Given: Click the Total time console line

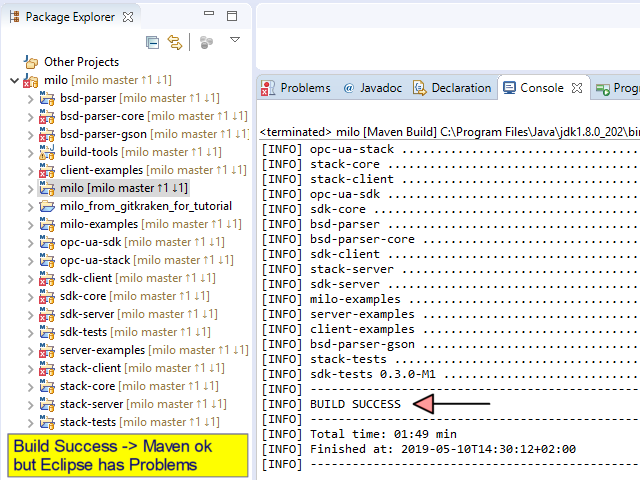Looking at the screenshot, I should [359, 434].
